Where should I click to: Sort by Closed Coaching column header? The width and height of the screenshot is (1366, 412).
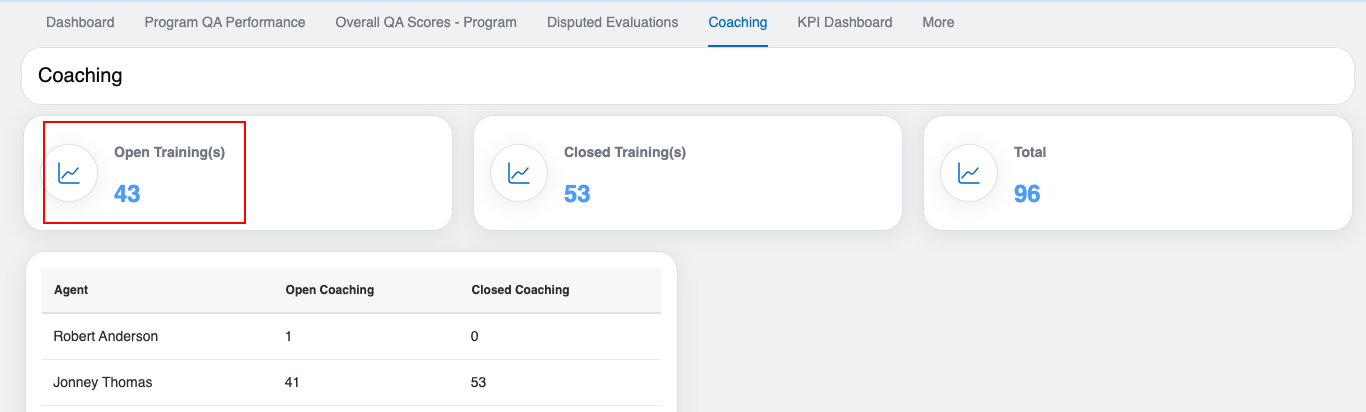520,290
